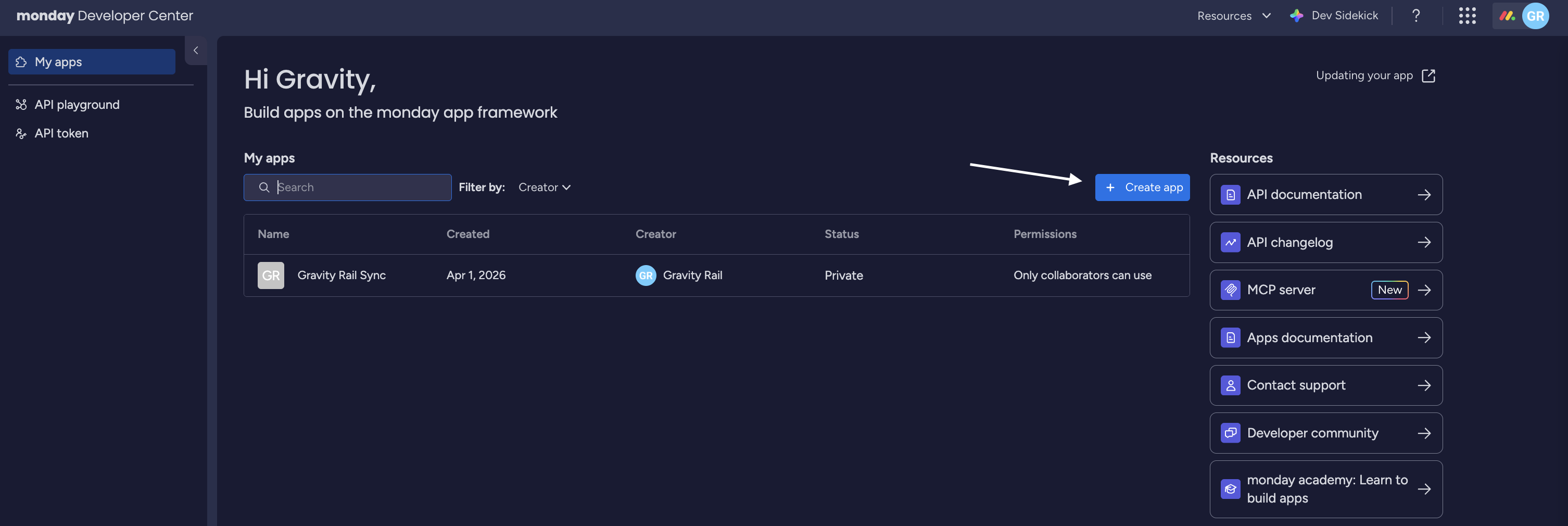
Task: Click the GR profile avatar
Action: point(1536,15)
